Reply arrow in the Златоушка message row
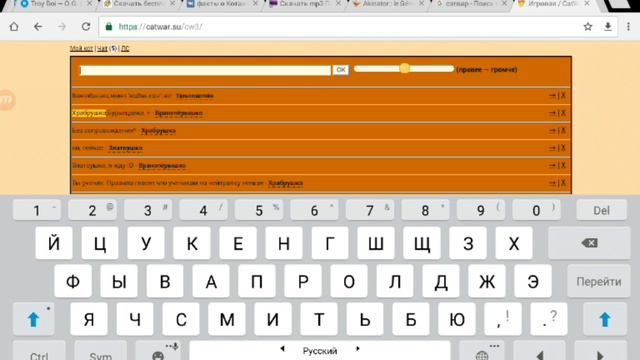The width and height of the screenshot is (640, 360). tap(552, 148)
